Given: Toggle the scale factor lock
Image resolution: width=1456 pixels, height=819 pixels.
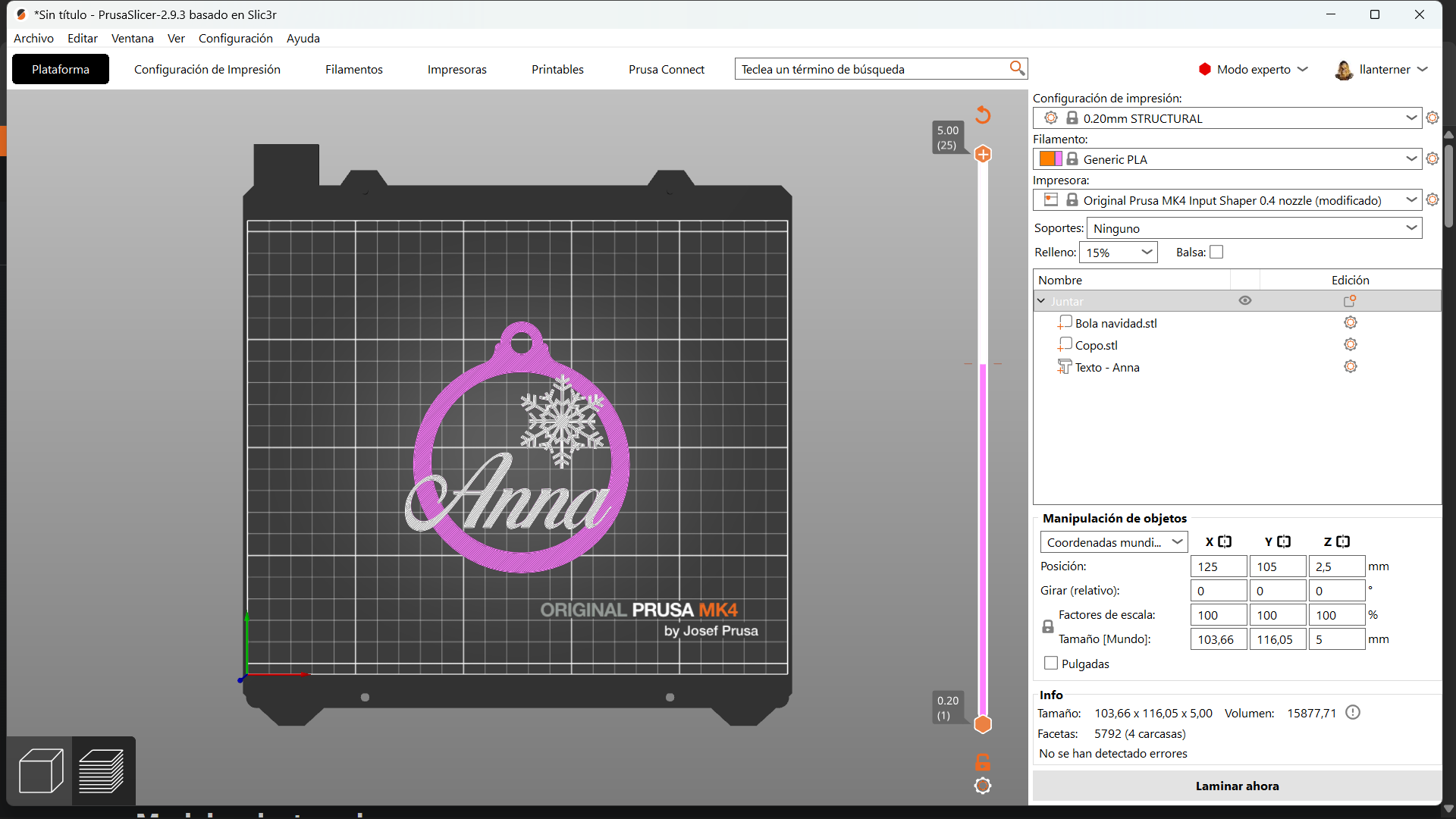Looking at the screenshot, I should point(1048,626).
